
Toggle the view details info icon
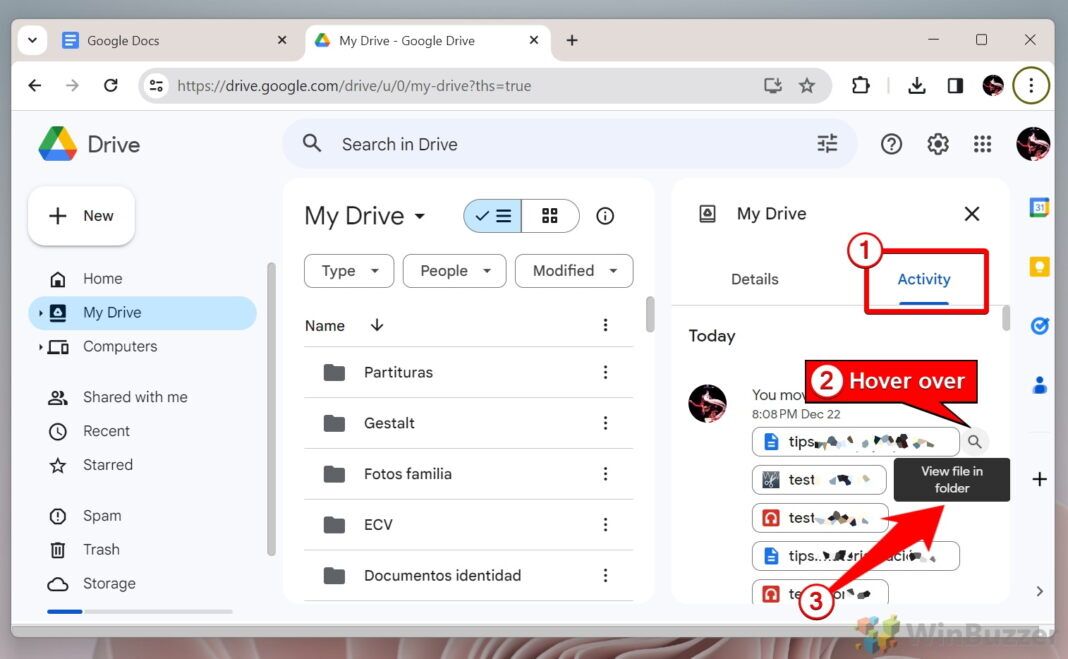605,216
